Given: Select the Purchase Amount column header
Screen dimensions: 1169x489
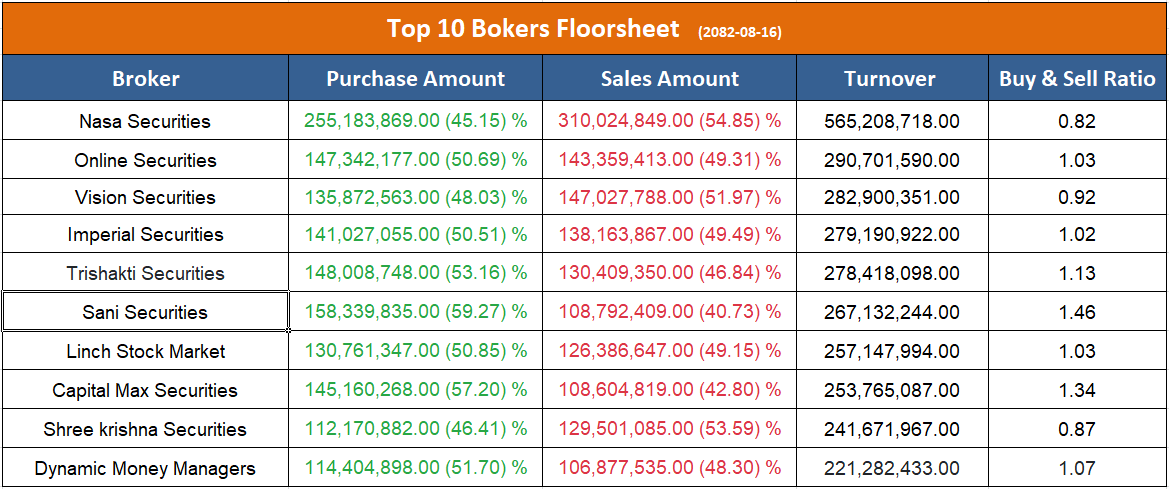Looking at the screenshot, I should coord(416,78).
